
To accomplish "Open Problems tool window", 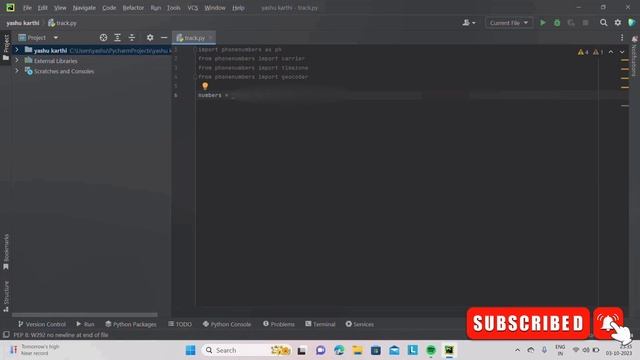I will coord(279,324).
